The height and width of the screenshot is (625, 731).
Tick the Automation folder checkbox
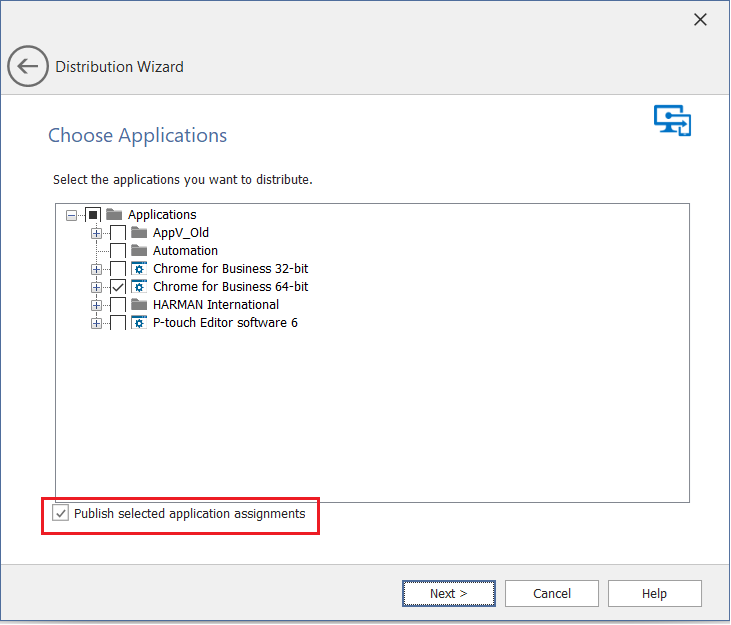point(118,251)
